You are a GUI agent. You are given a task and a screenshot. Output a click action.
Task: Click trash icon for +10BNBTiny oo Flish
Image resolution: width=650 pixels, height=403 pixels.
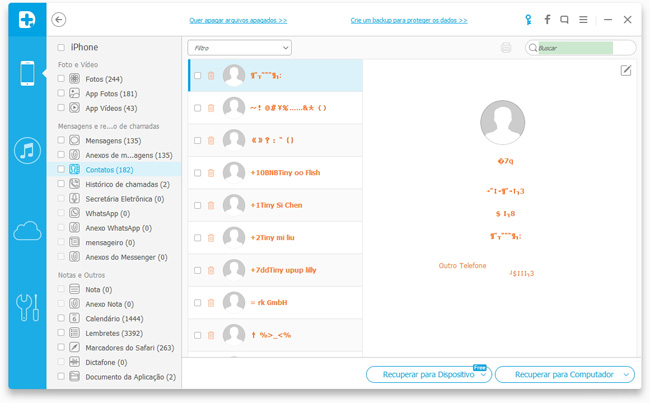pyautogui.click(x=211, y=173)
